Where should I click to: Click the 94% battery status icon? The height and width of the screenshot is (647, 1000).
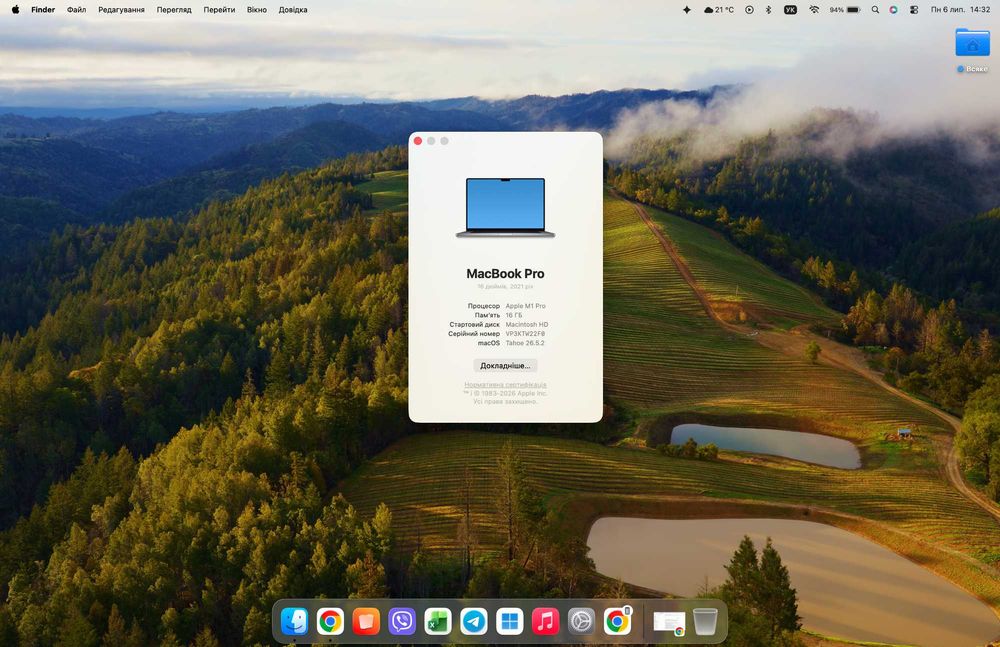point(845,10)
